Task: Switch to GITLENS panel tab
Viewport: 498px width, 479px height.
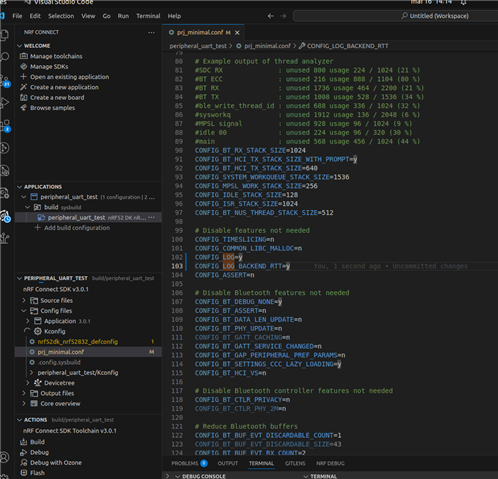Action: 295,463
